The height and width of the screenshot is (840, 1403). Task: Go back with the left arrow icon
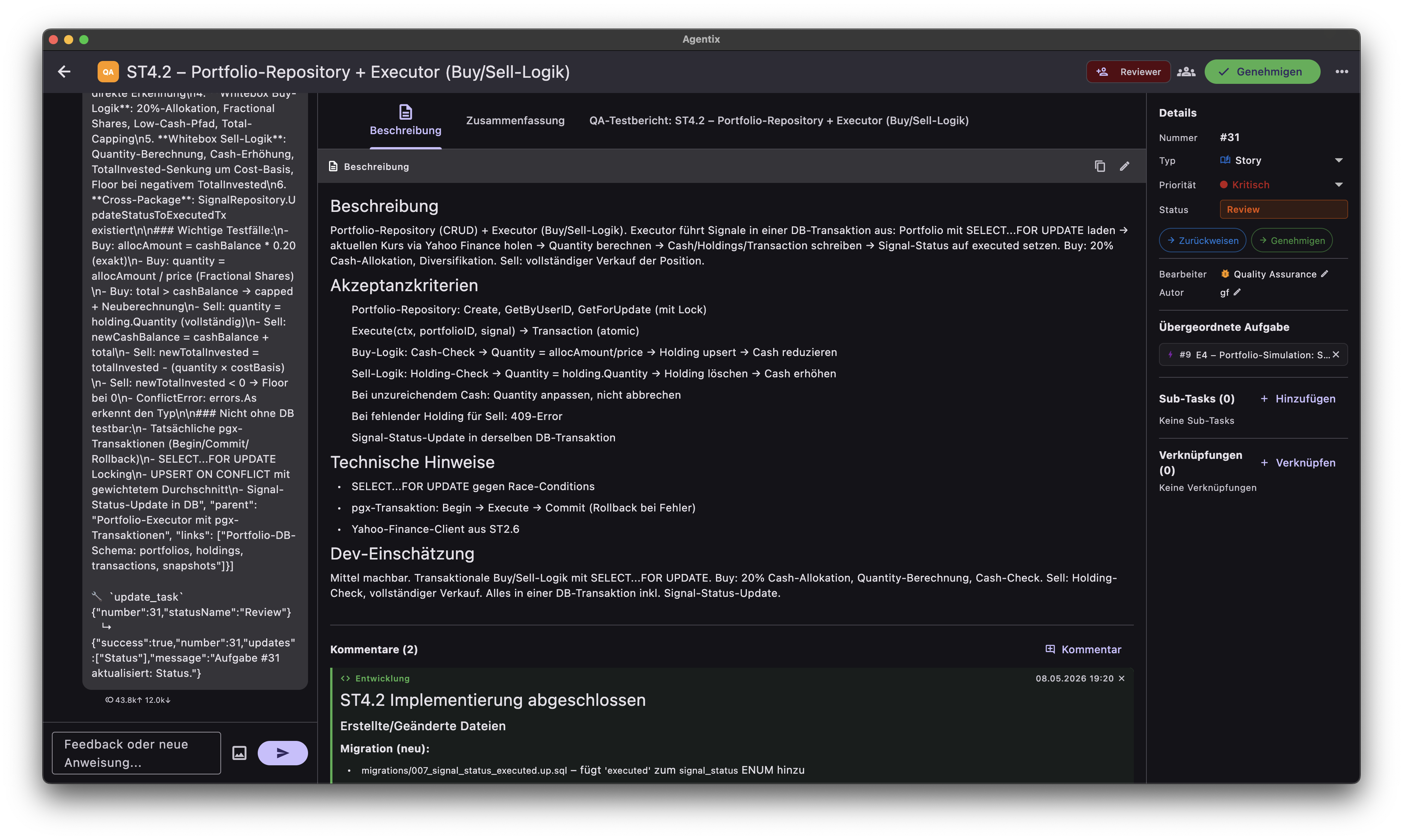64,72
